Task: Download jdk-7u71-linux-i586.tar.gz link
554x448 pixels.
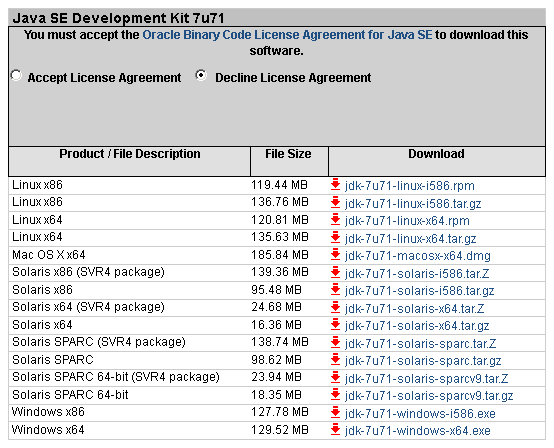Action: click(413, 204)
